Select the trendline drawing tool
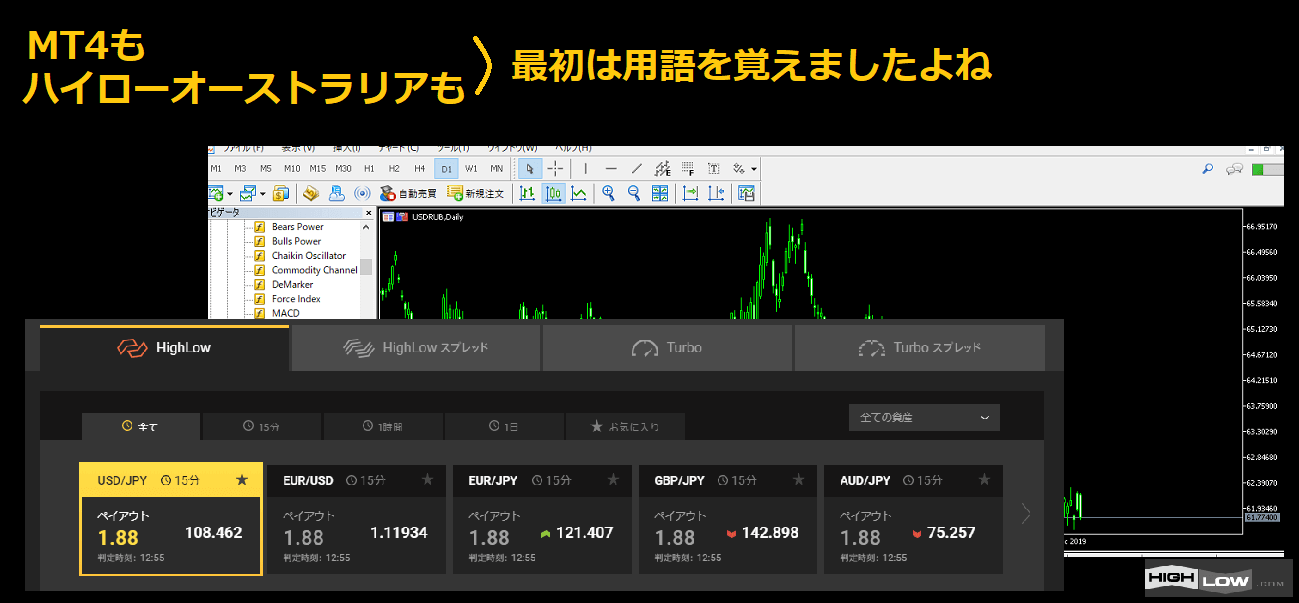Screen dimensions: 1299x603 coord(636,169)
